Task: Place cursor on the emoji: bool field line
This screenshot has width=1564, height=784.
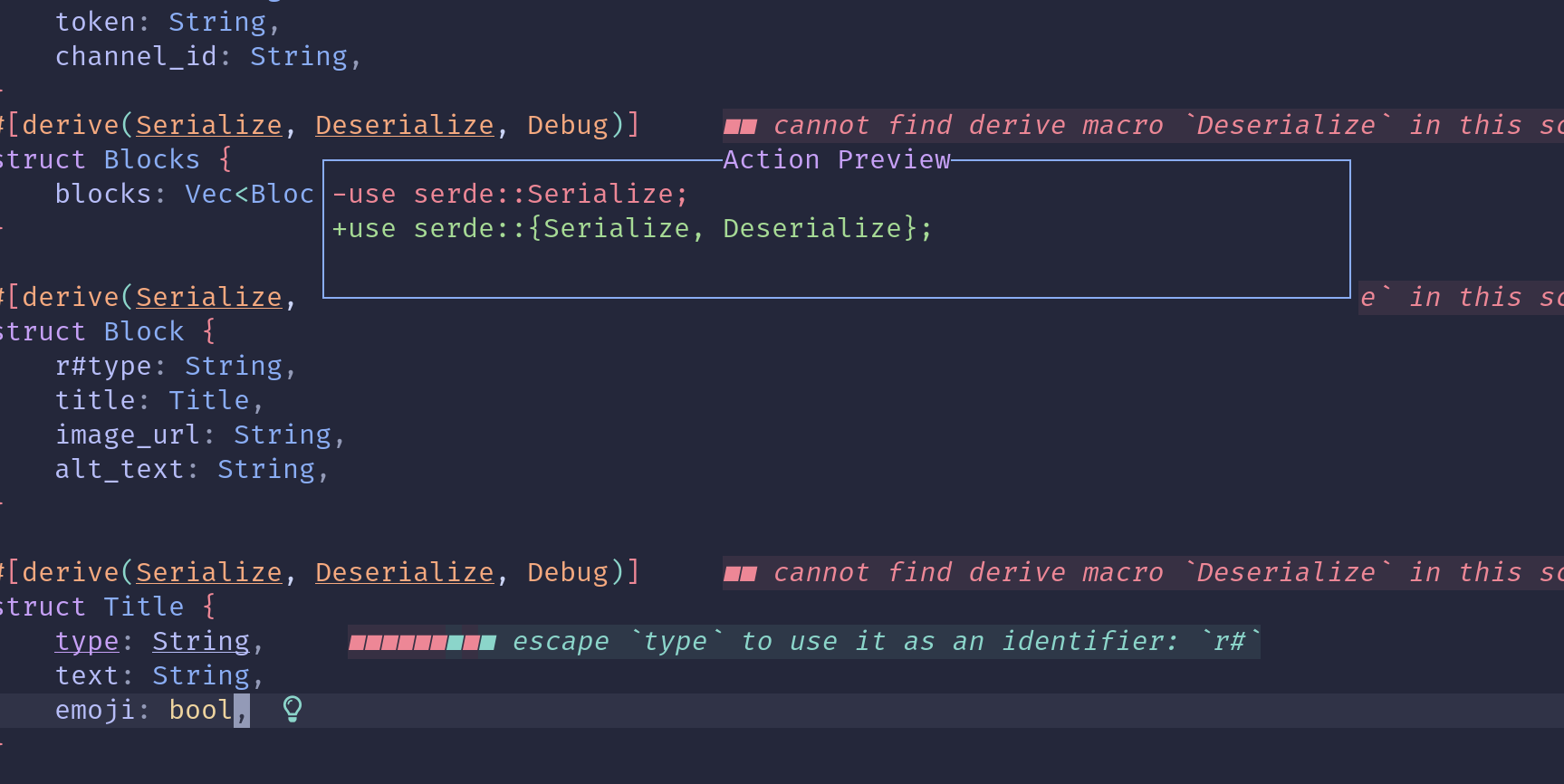Action: pyautogui.click(x=145, y=709)
